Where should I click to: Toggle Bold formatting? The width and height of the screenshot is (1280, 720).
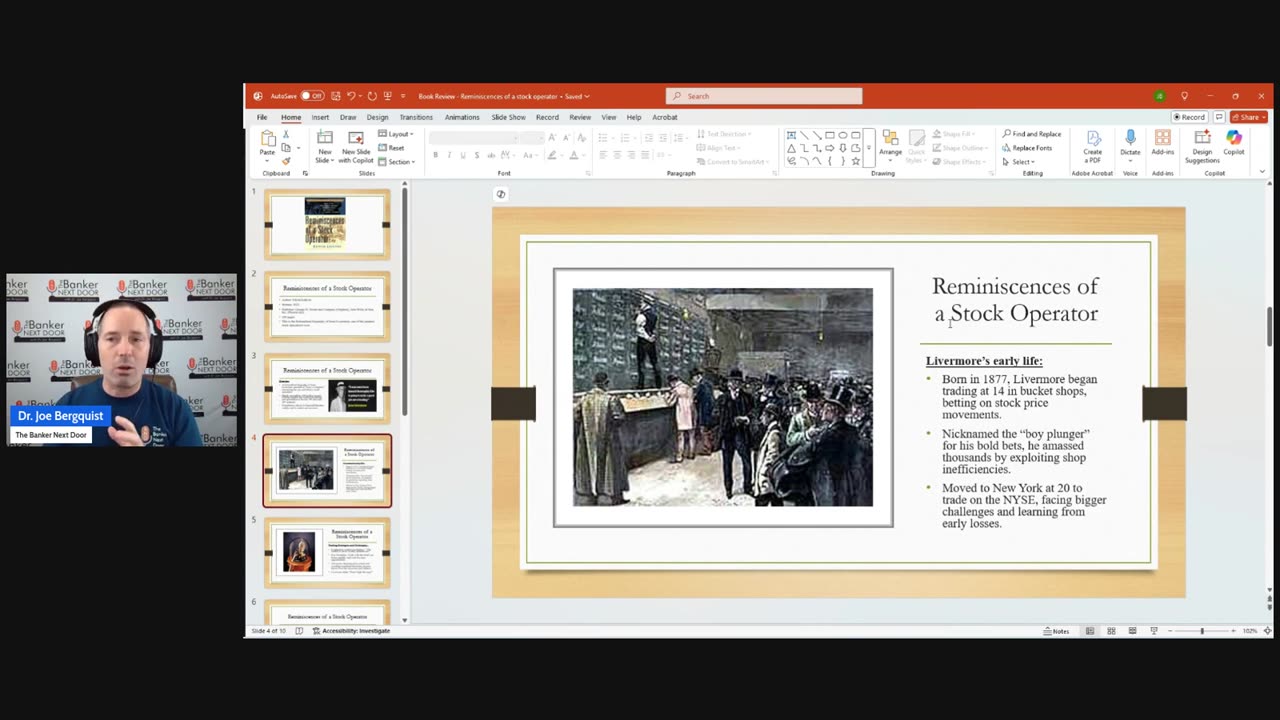point(435,155)
